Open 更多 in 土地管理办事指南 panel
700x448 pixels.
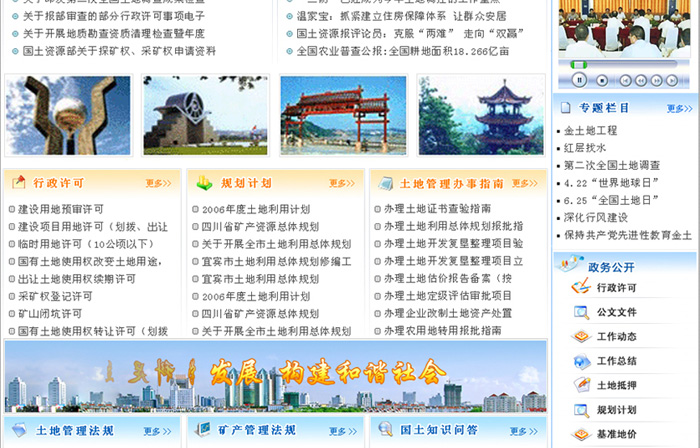pyautogui.click(x=525, y=183)
